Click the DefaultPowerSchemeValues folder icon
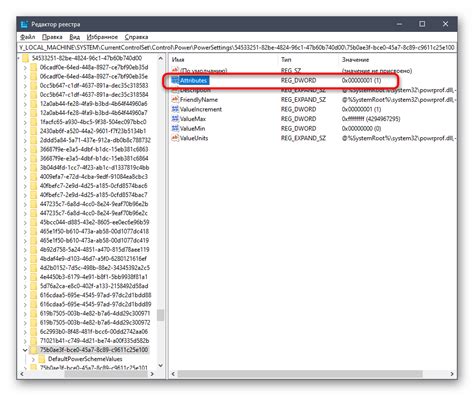 click(42, 359)
